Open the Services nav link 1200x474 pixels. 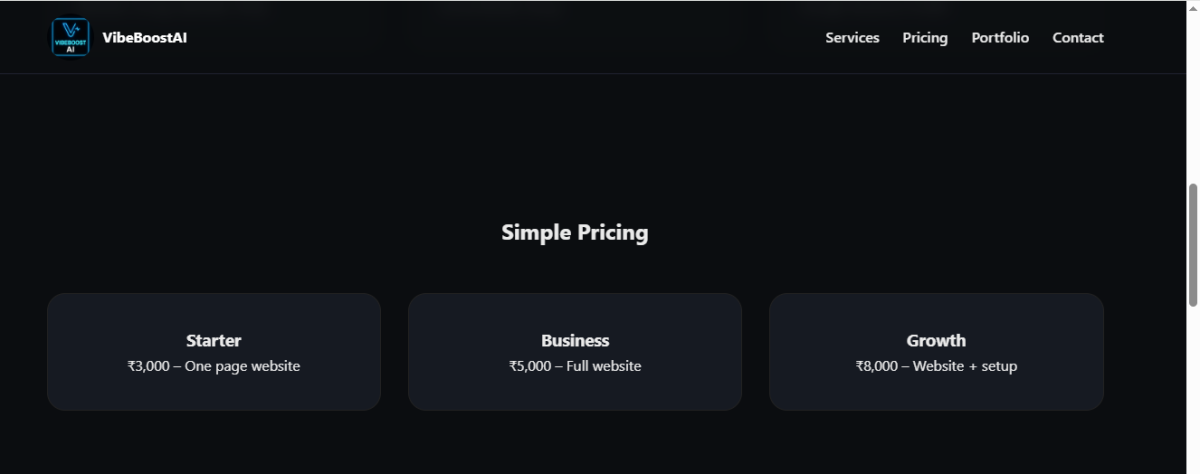pos(852,38)
